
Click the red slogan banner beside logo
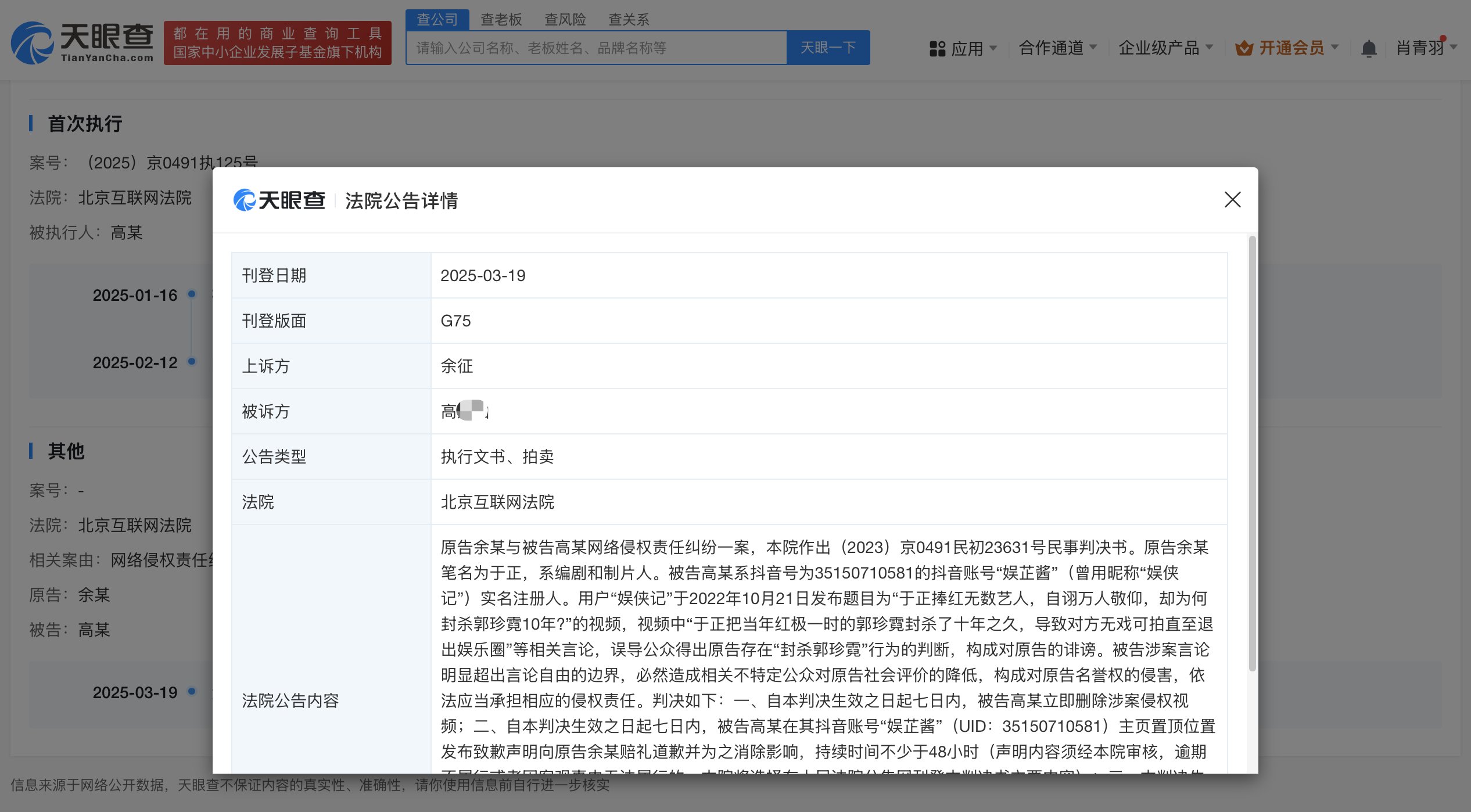coord(278,43)
